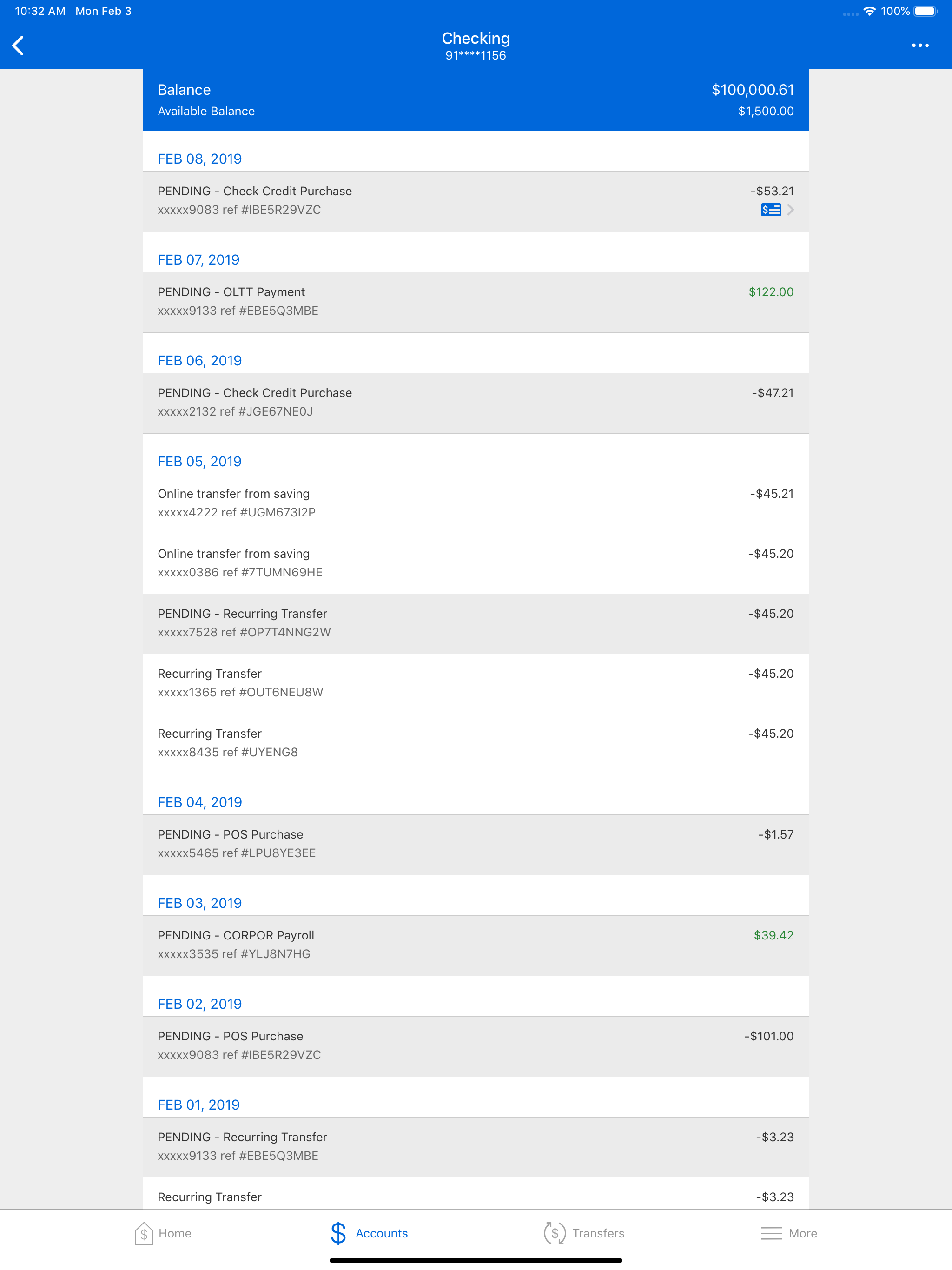
Task: Switch to the More tab label
Action: 803,1233
